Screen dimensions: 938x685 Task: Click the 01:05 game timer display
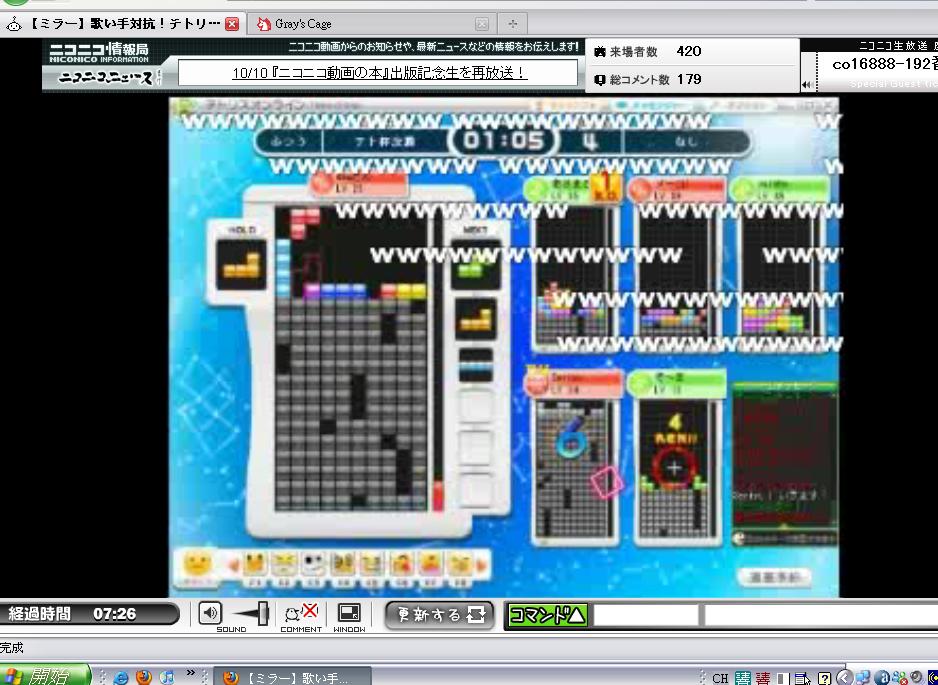[502, 142]
